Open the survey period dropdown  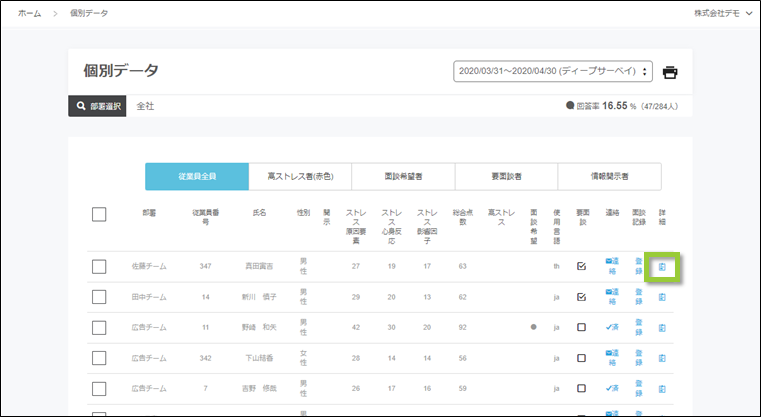[x=553, y=72]
